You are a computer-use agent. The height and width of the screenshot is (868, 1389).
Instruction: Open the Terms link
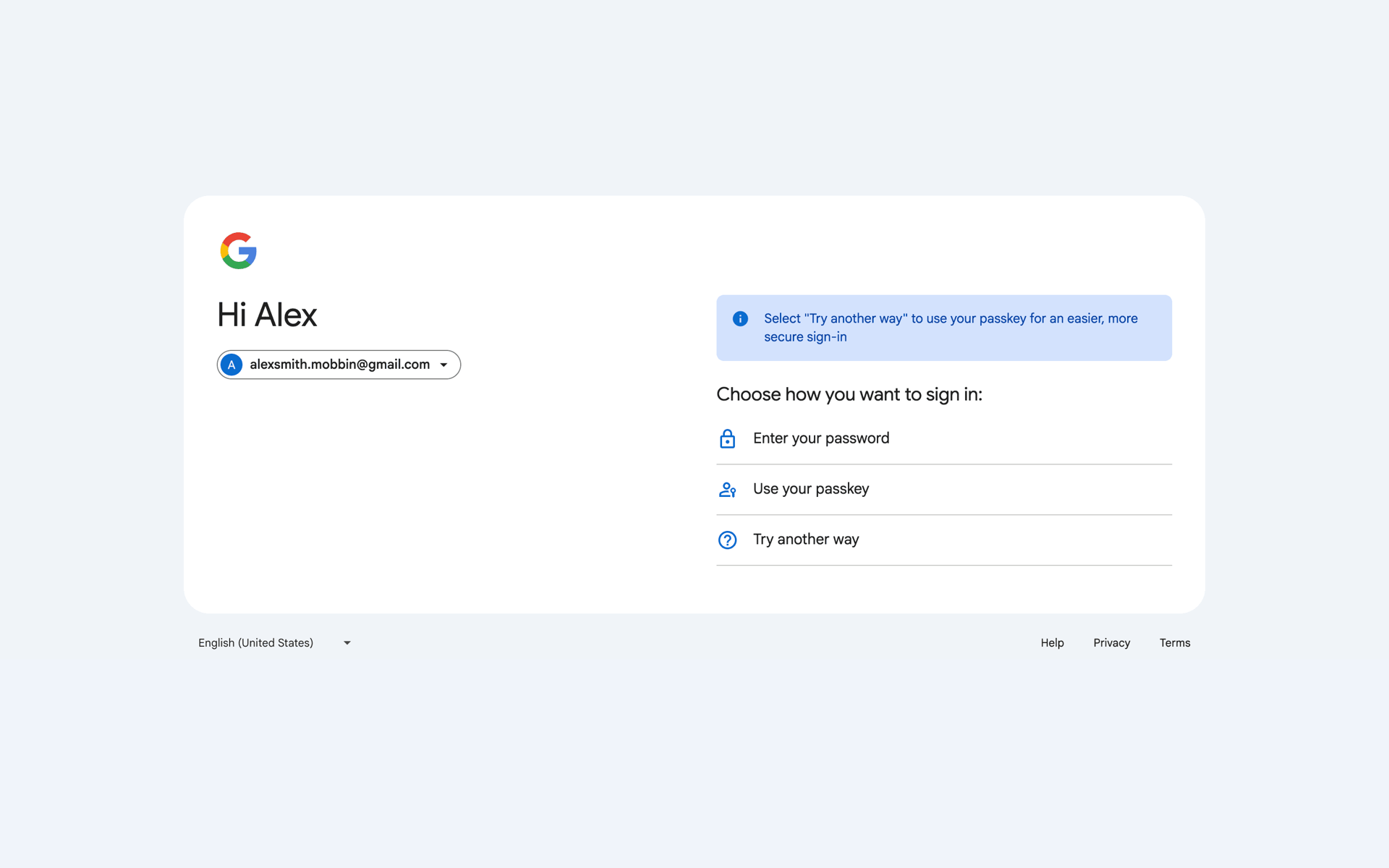tap(1175, 642)
